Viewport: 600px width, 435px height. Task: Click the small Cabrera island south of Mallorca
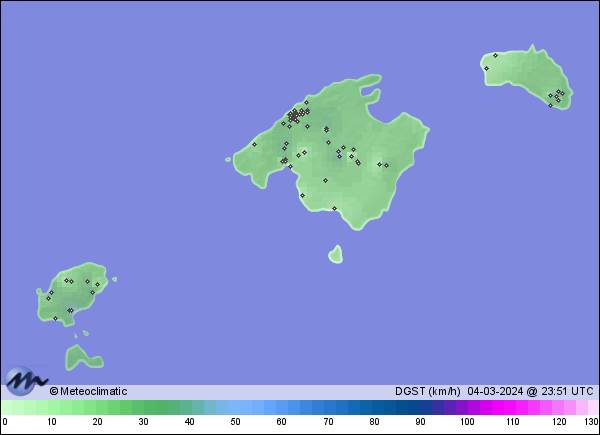pos(336,255)
